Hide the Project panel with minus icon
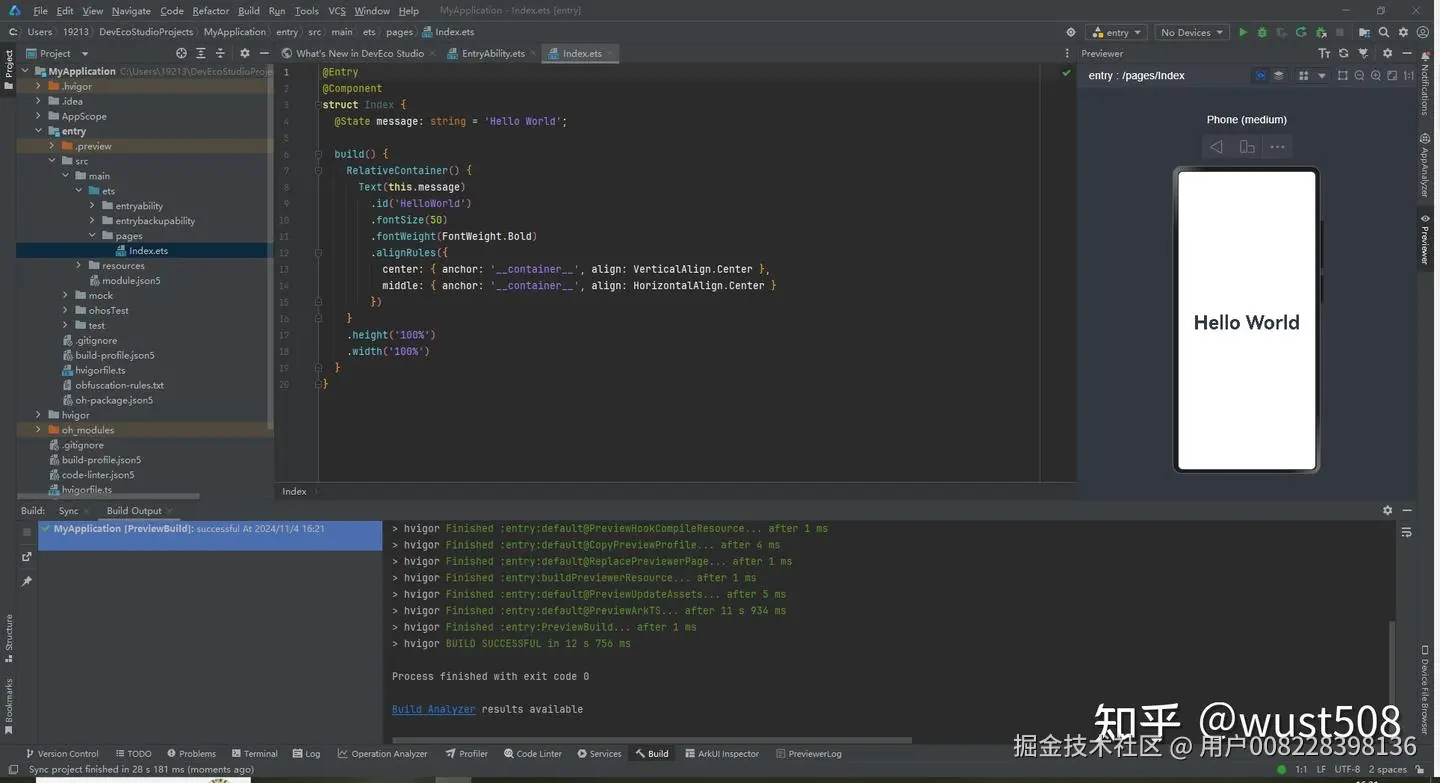The height and width of the screenshot is (783, 1440). point(264,53)
